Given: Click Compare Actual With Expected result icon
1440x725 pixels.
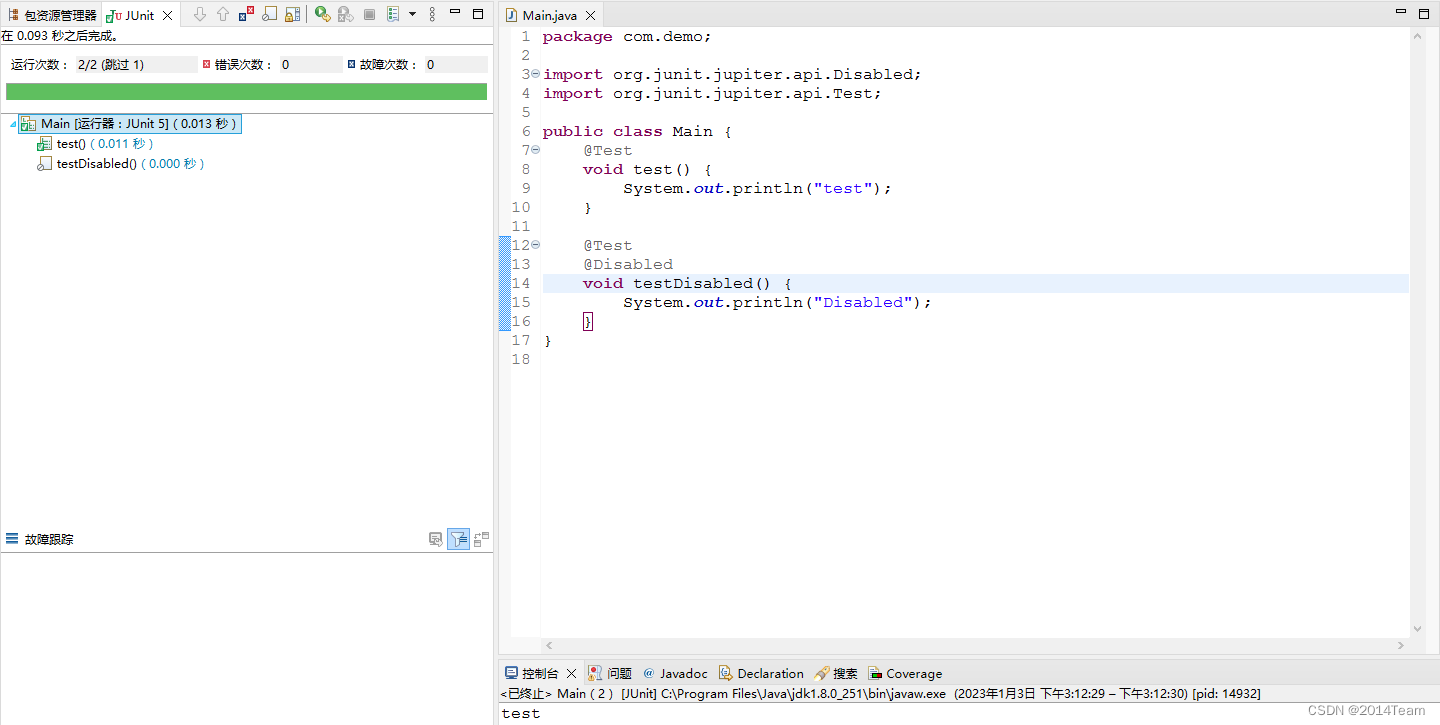Looking at the screenshot, I should (481, 539).
